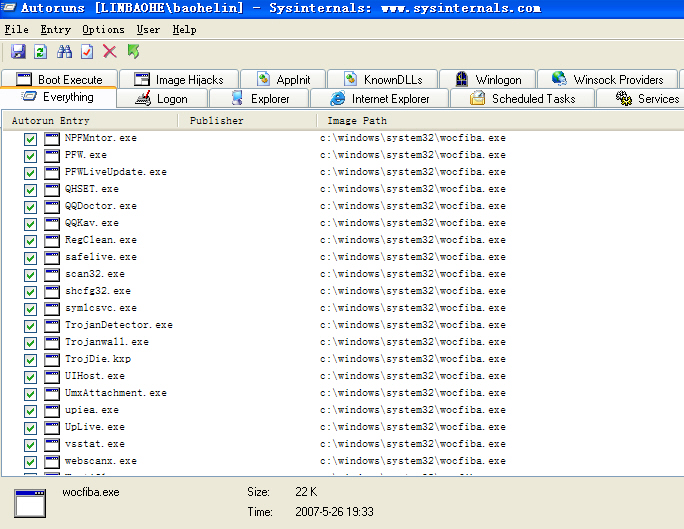Uncheck the PFWLiveUpdate.exe checkbox
The width and height of the screenshot is (684, 529).
point(30,173)
